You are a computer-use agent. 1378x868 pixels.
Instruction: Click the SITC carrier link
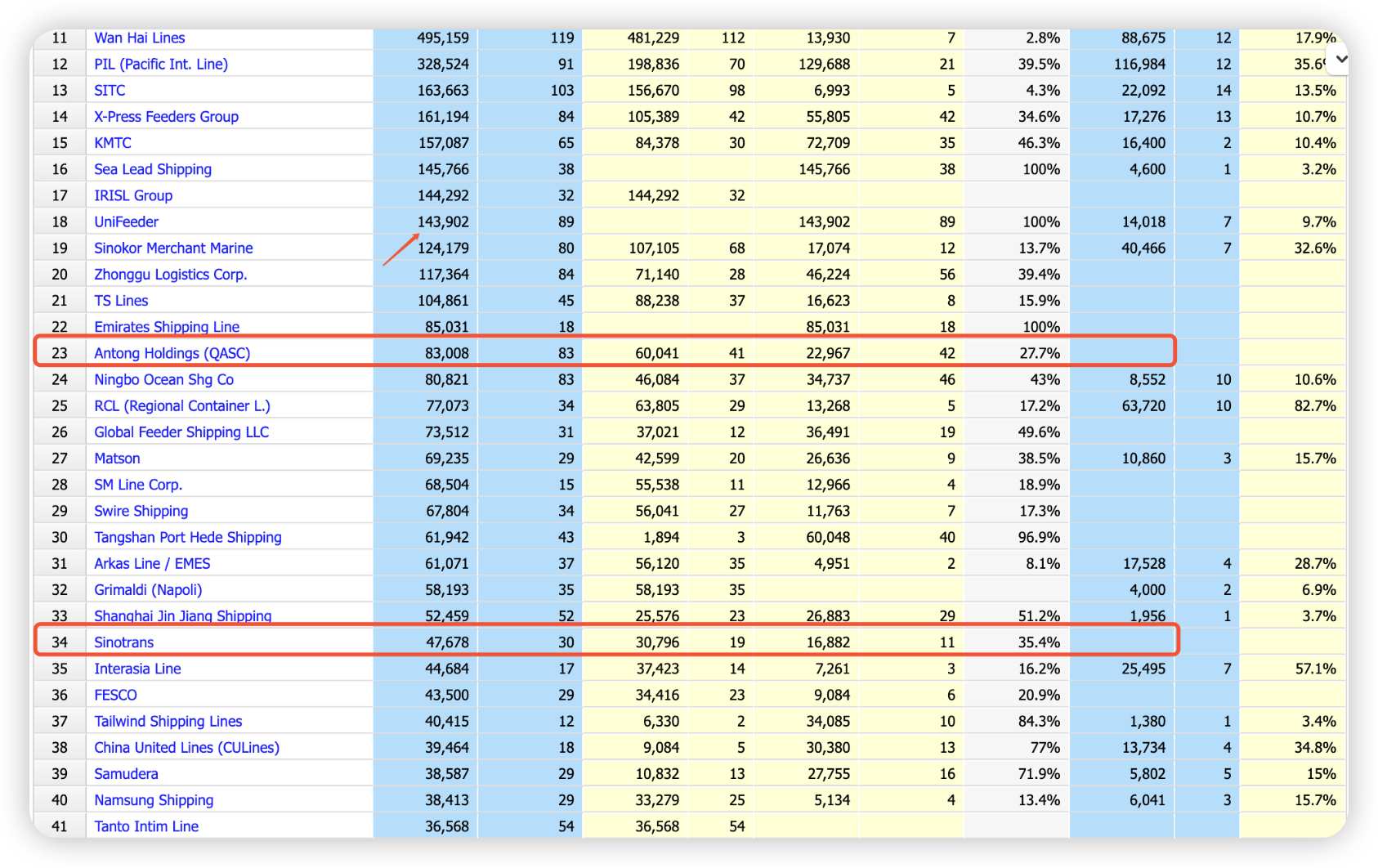point(110,90)
